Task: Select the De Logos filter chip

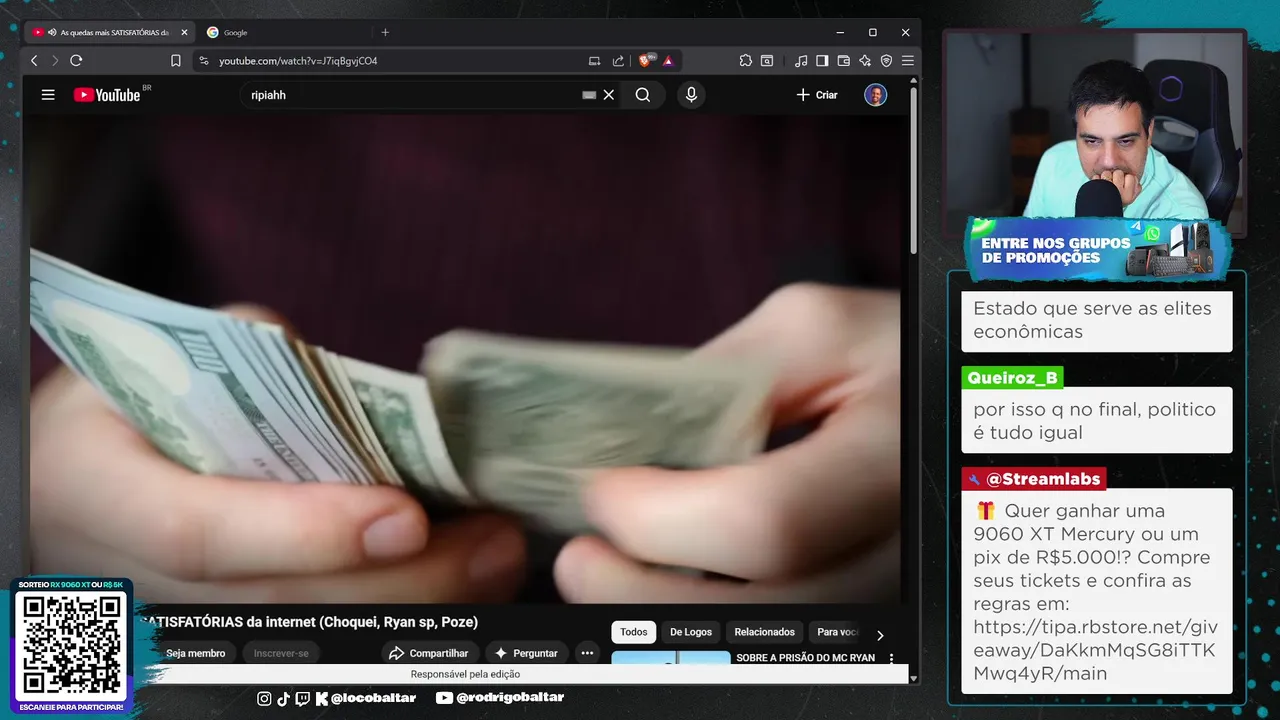Action: point(691,632)
